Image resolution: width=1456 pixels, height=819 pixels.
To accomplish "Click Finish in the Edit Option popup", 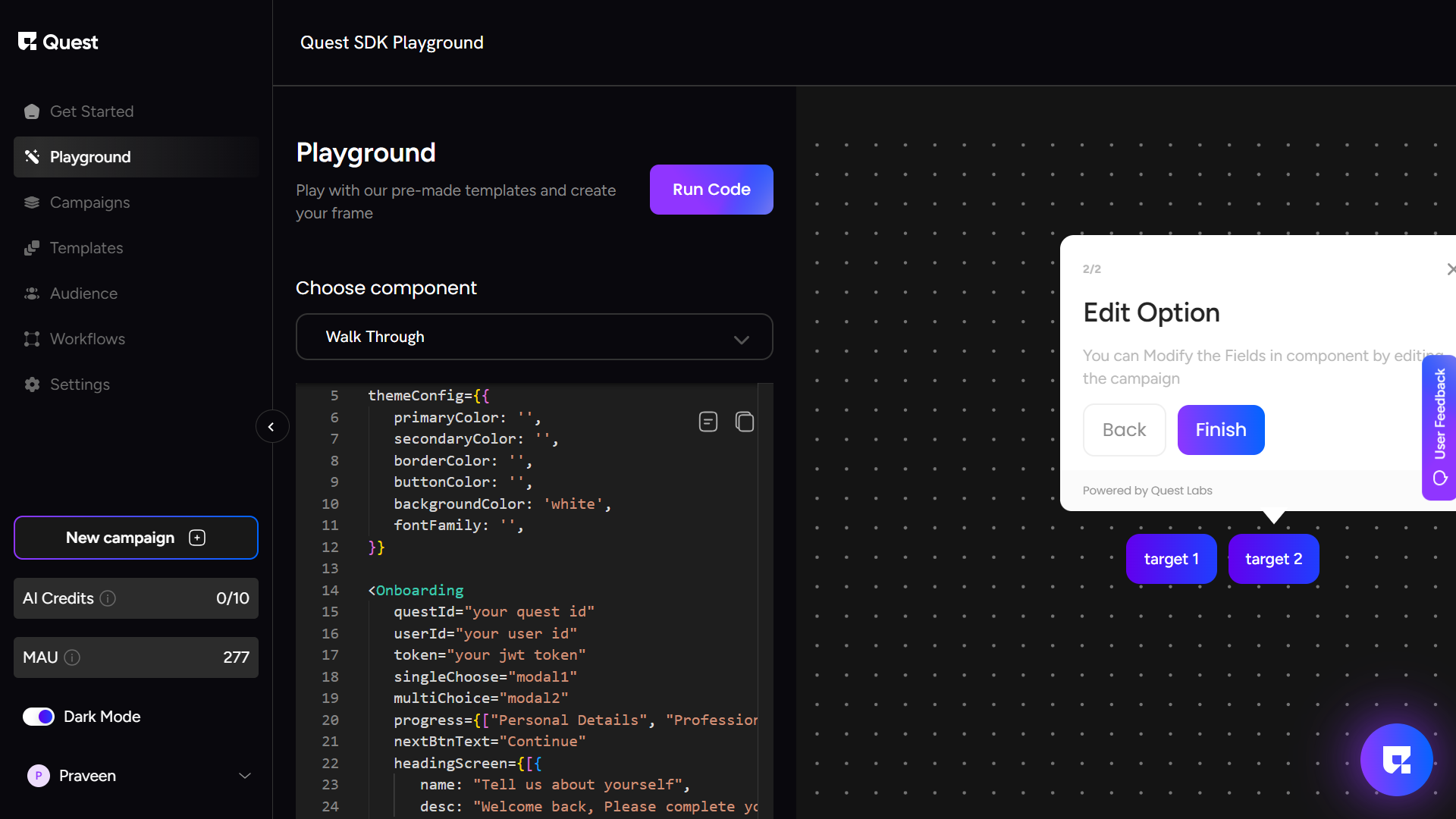I will [x=1220, y=430].
